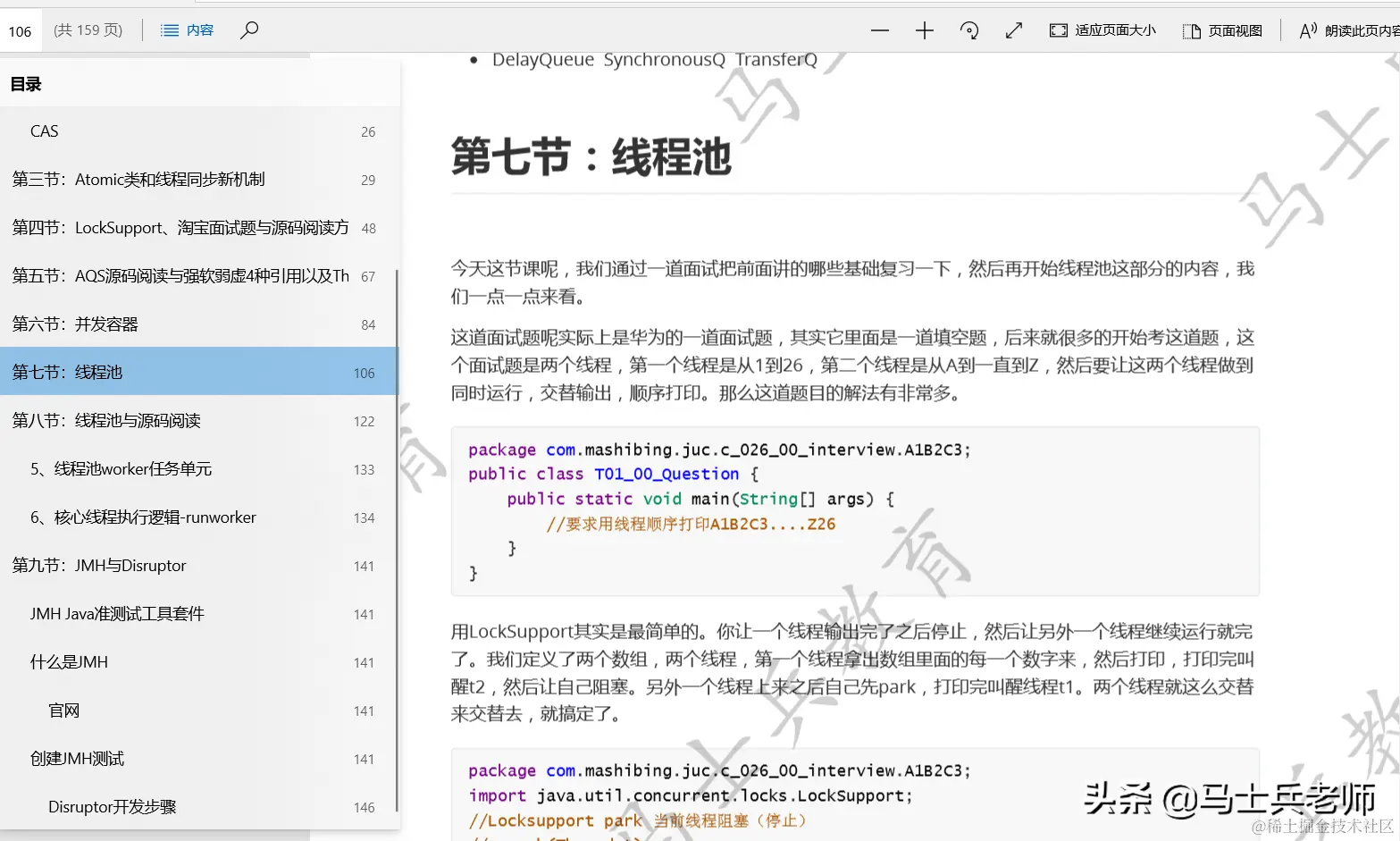Open 页面视图 page view options
Screen dimensions: 1400x841
(1222, 30)
